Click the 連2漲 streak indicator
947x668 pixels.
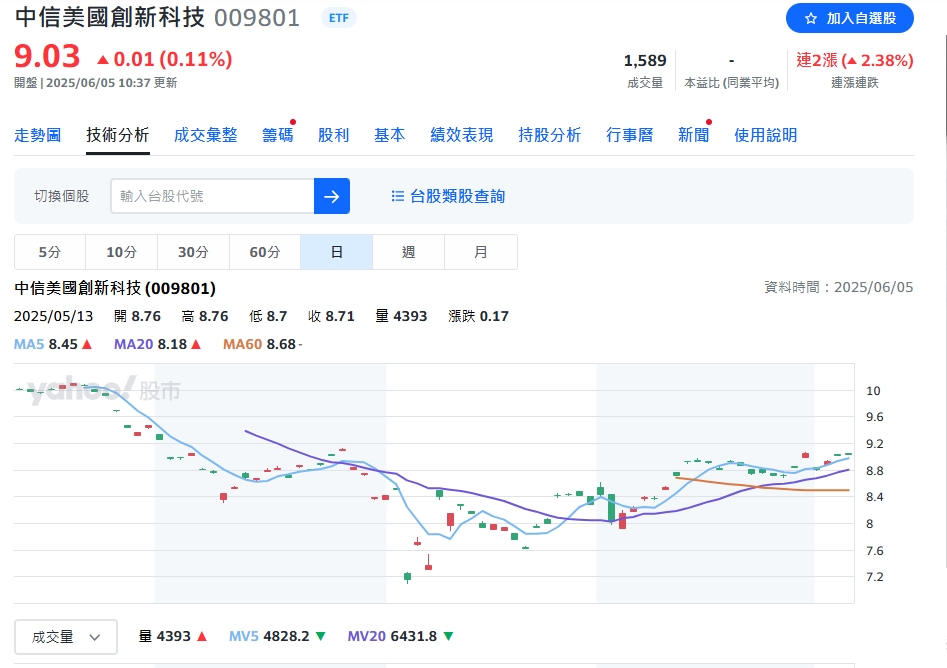(x=855, y=60)
